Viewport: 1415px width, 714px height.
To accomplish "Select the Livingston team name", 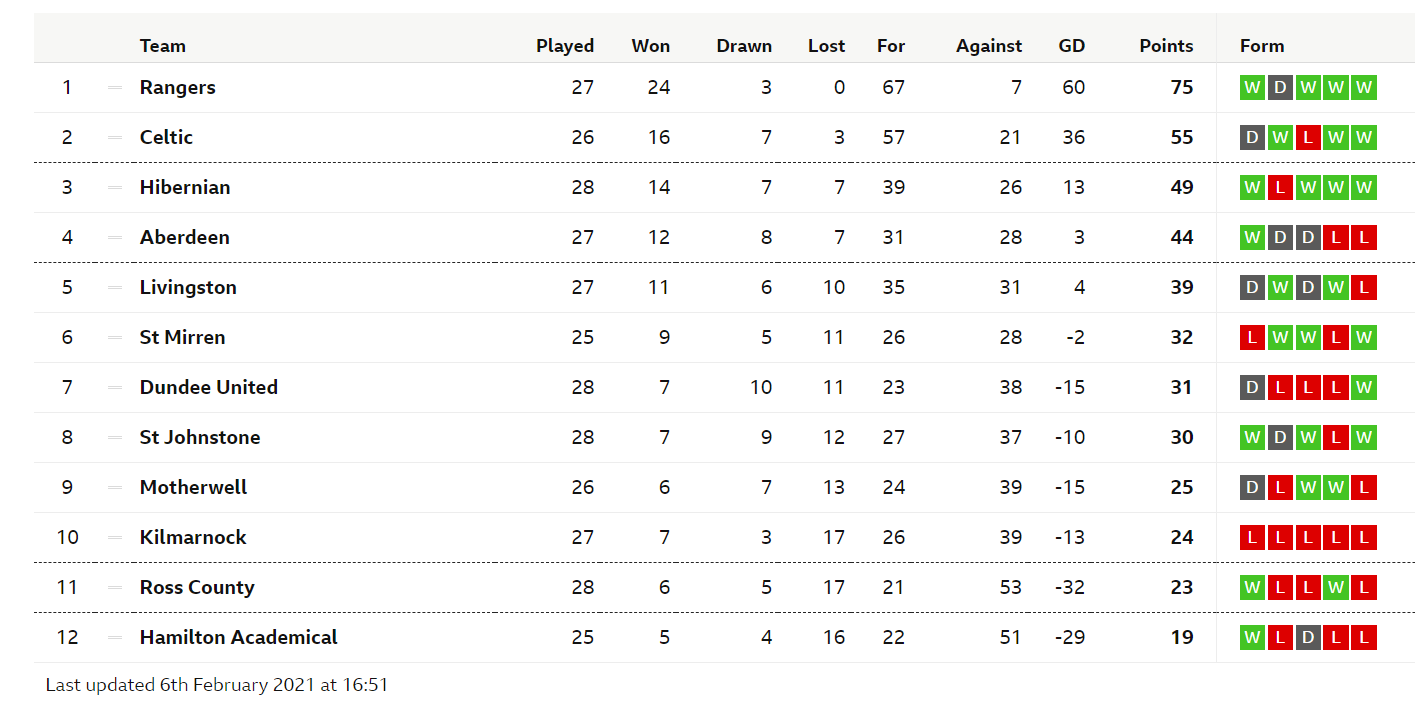I will [x=188, y=287].
